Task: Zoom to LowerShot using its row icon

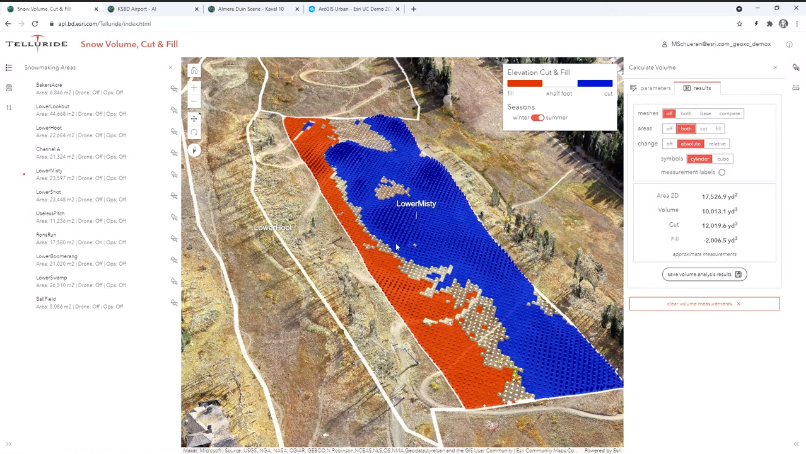Action: (174, 196)
